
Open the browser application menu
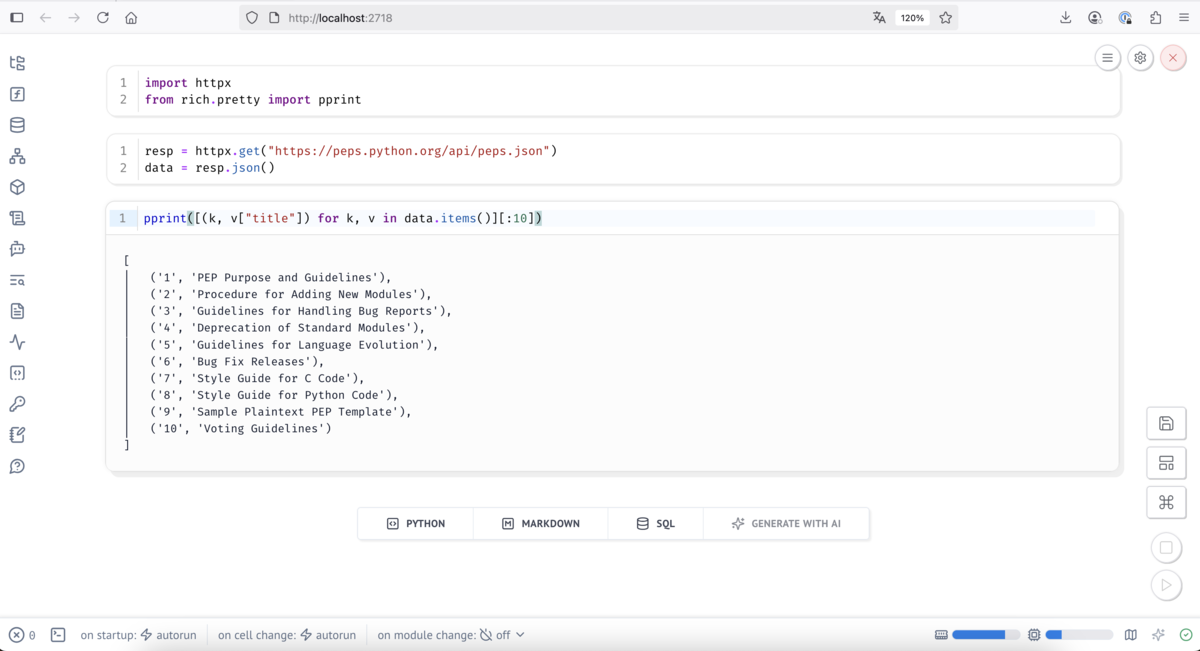(1184, 17)
